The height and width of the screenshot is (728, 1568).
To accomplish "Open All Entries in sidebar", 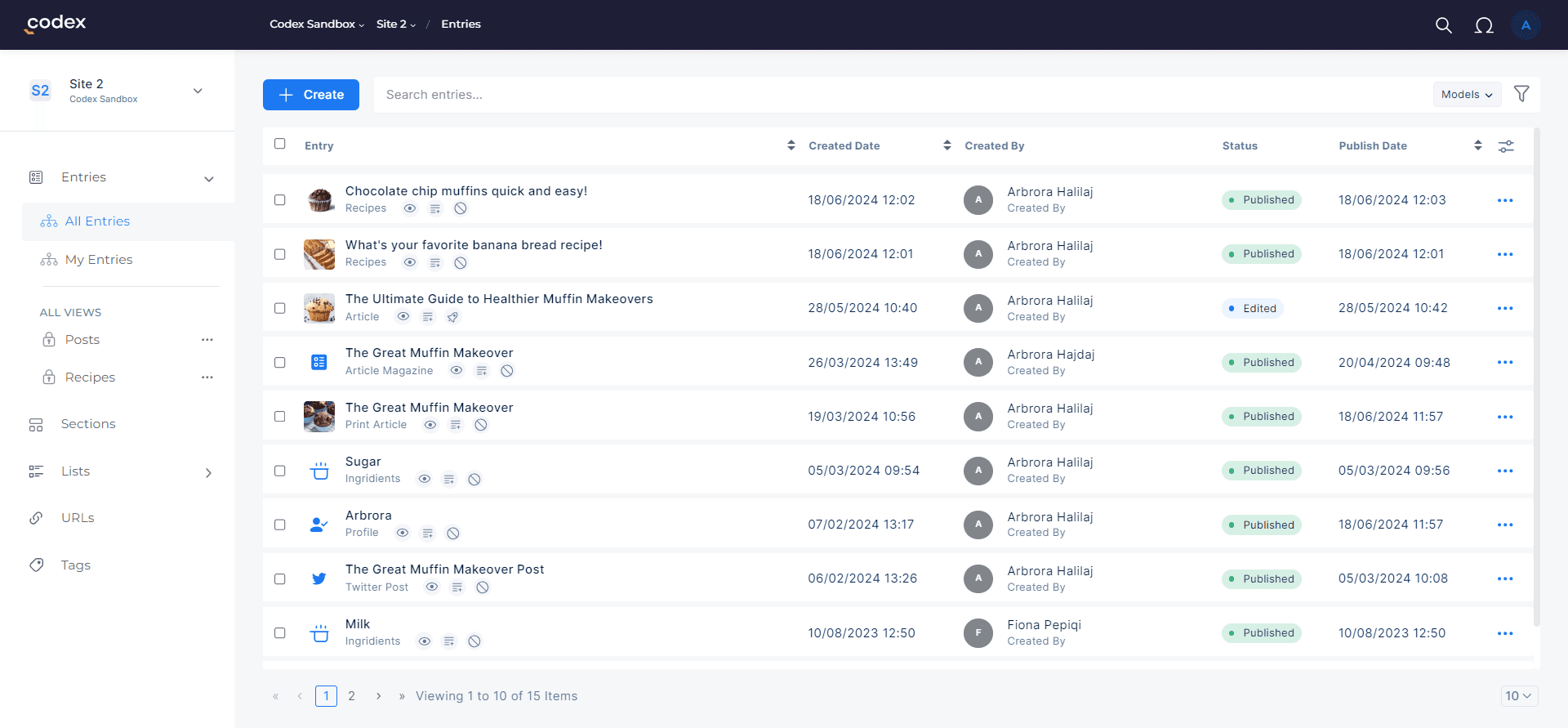I will click(128, 221).
